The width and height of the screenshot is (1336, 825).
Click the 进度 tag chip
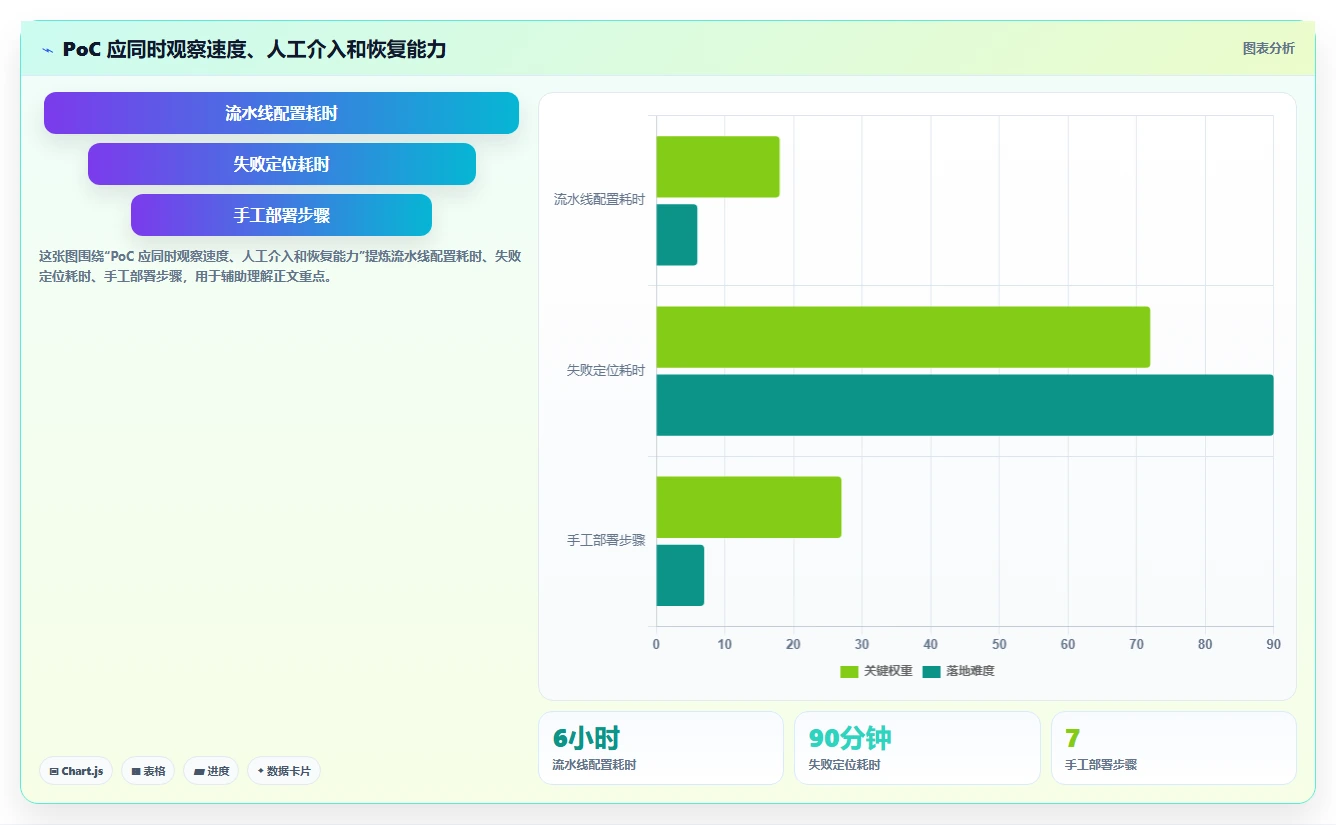[211, 771]
